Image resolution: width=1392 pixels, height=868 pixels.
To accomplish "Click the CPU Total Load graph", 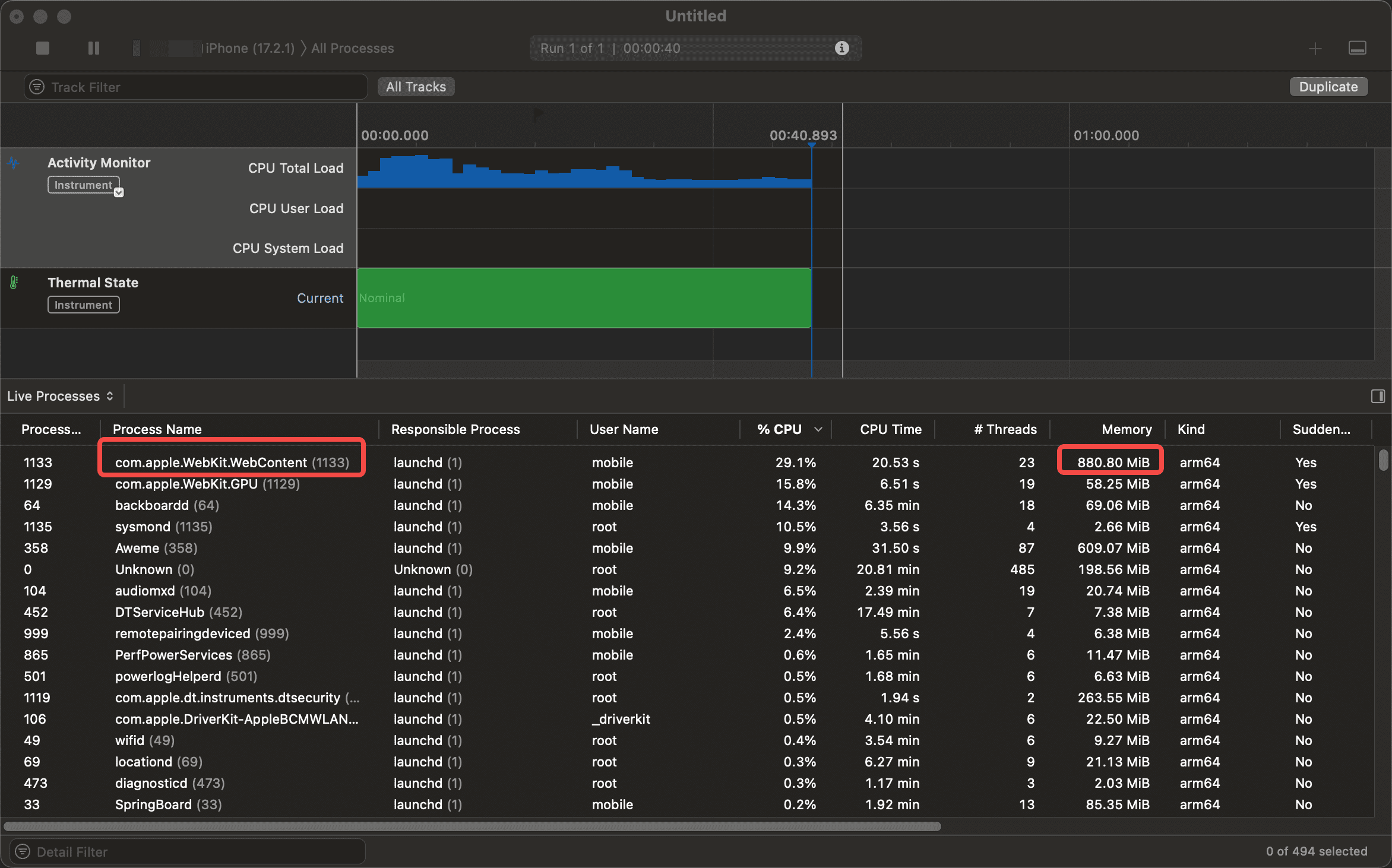I will coord(584,170).
